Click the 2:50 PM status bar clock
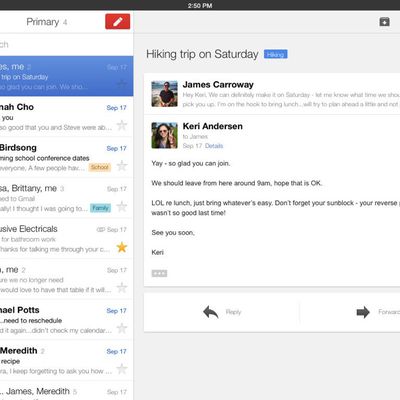Image resolution: width=400 pixels, height=400 pixels. (200, 5)
